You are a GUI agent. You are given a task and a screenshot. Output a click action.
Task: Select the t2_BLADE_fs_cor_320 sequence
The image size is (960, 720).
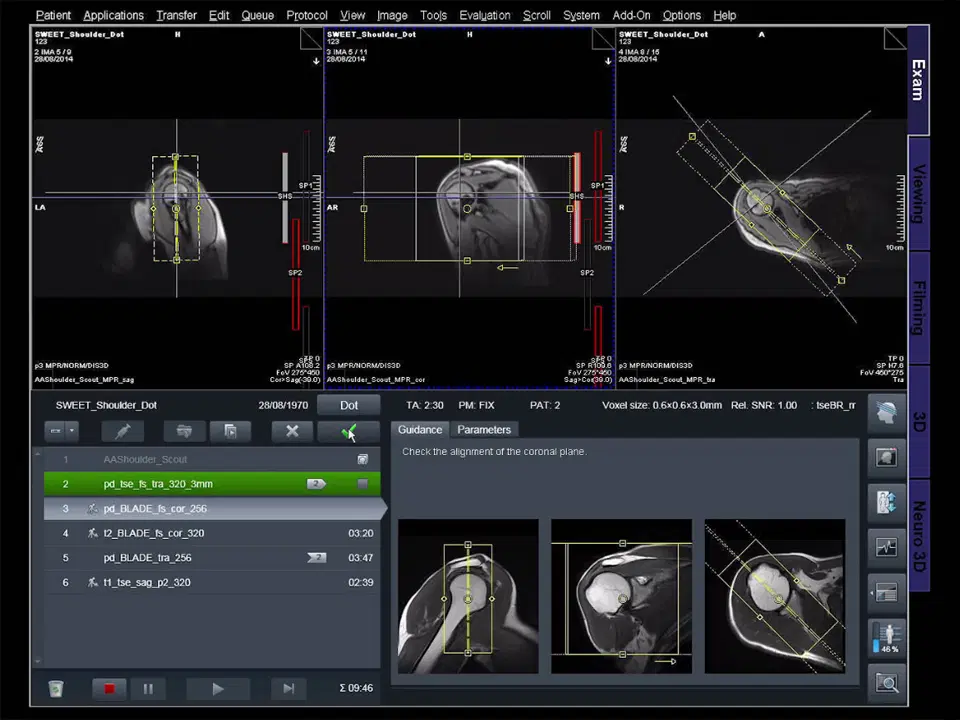pos(154,533)
